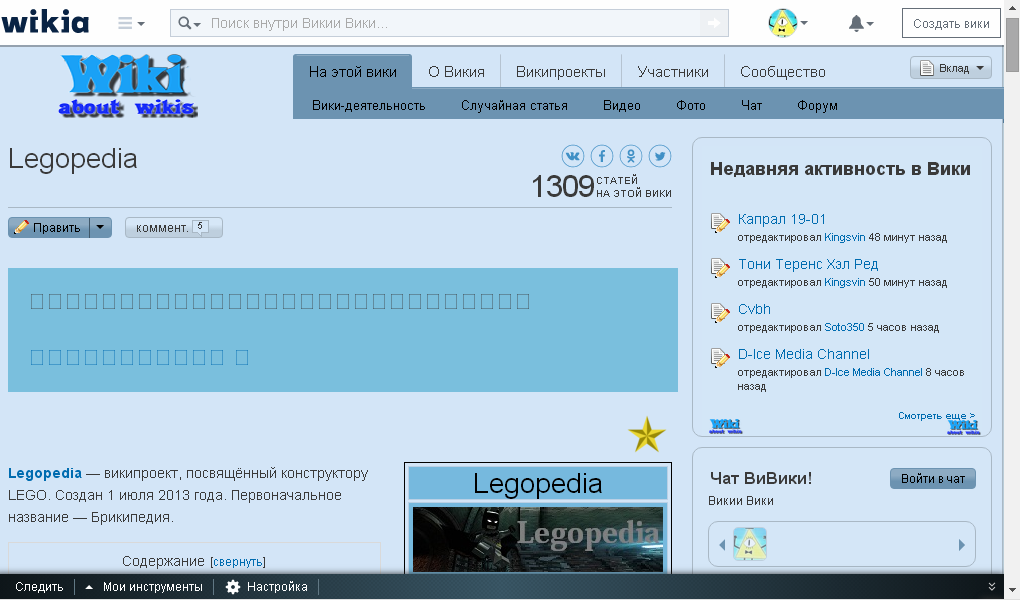
Task: Select the На этой вики tab
Action: pyautogui.click(x=353, y=72)
